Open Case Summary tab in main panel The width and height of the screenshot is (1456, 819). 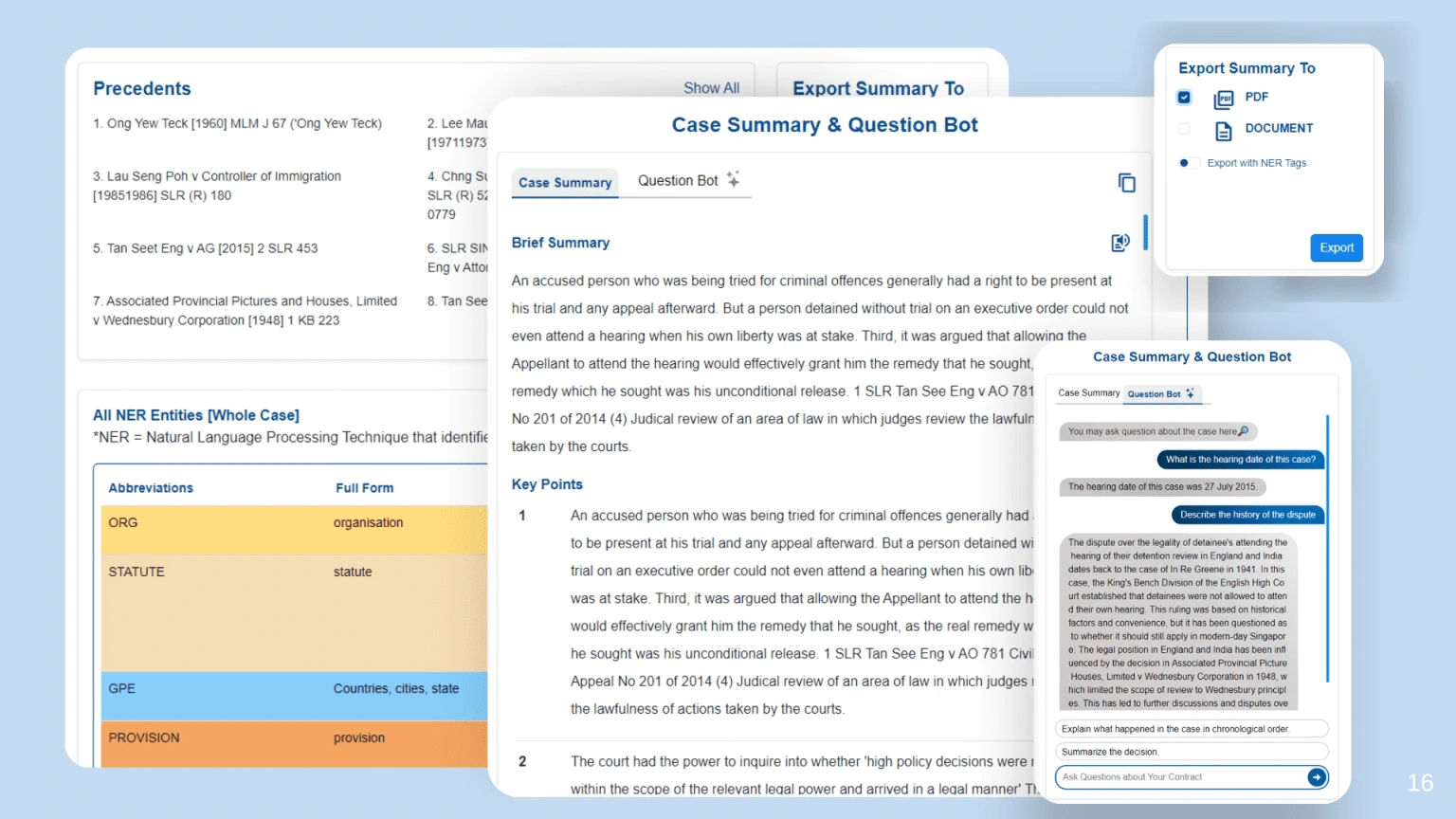point(565,183)
